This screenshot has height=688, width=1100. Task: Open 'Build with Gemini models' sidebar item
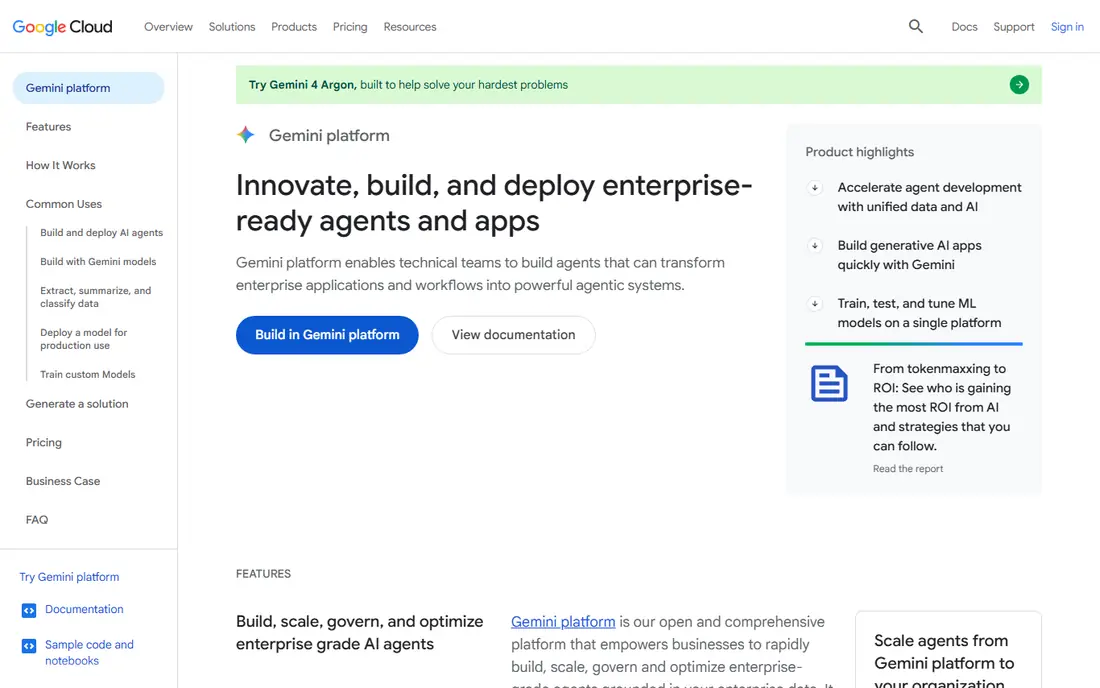(x=98, y=261)
